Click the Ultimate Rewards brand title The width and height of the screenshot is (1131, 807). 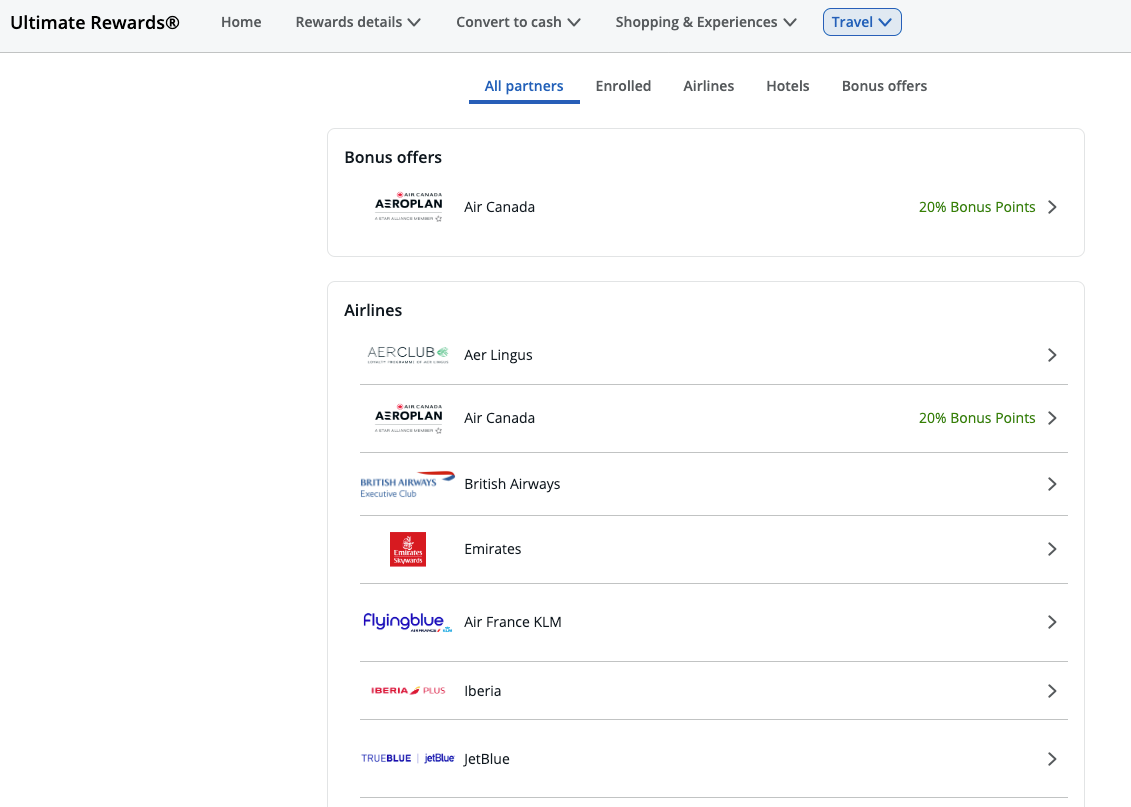point(94,22)
